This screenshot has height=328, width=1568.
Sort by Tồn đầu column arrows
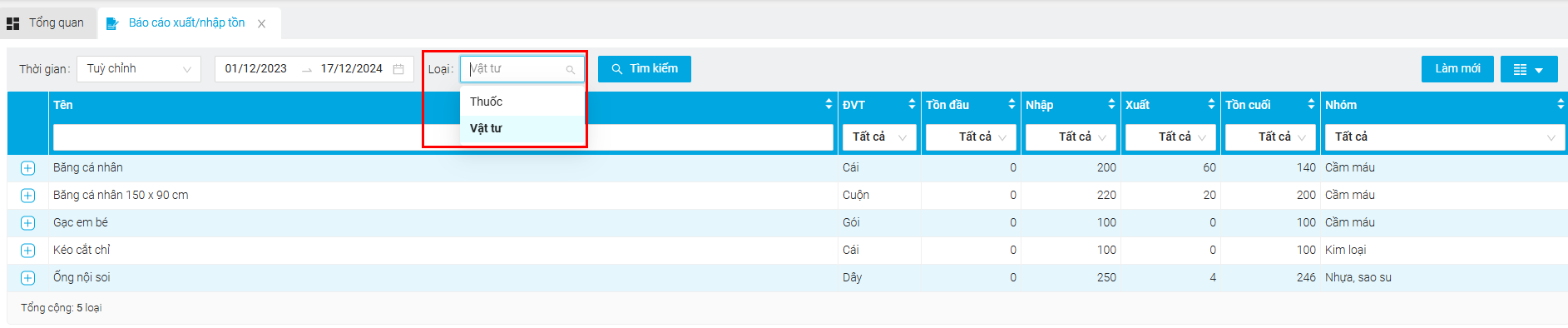1012,104
